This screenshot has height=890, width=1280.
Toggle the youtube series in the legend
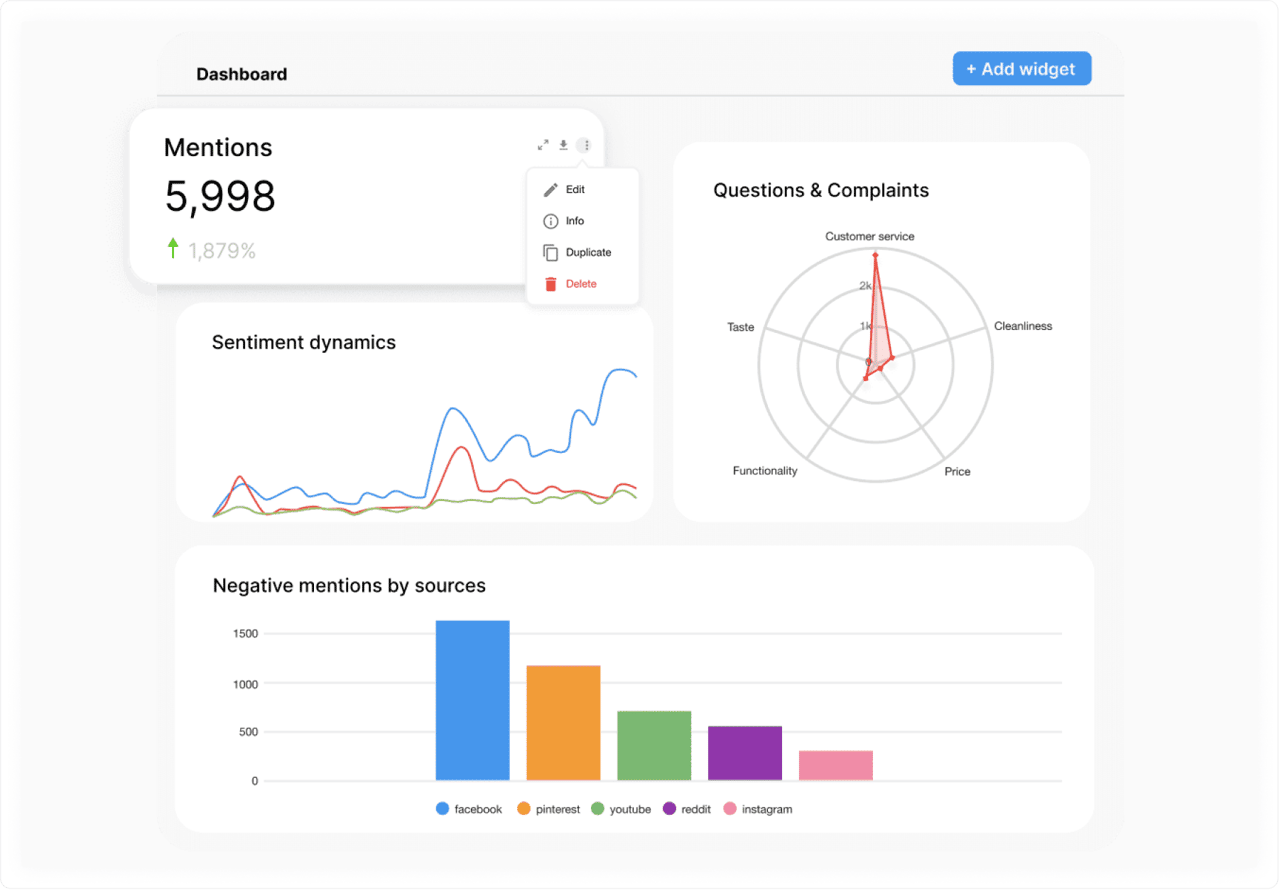pos(620,809)
